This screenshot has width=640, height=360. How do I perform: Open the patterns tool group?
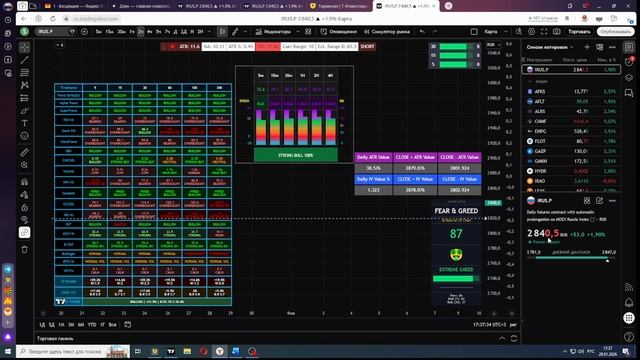(x=24, y=85)
